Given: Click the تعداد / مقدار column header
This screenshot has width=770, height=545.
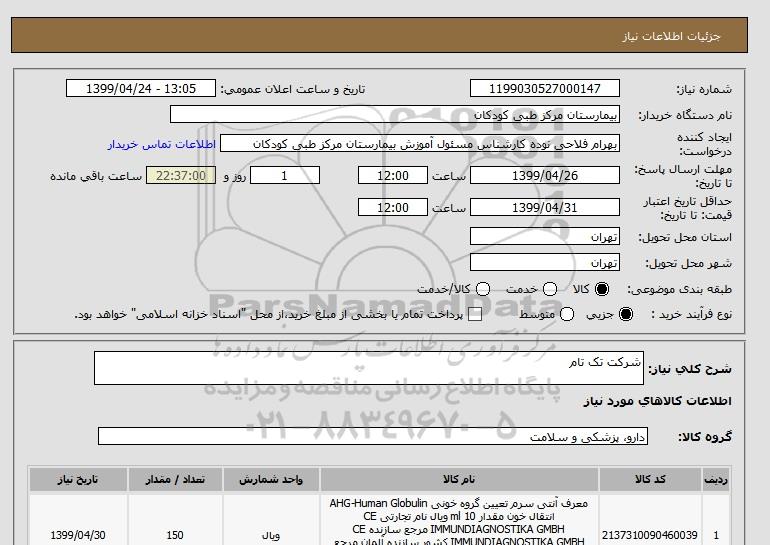Looking at the screenshot, I should click(x=175, y=479).
